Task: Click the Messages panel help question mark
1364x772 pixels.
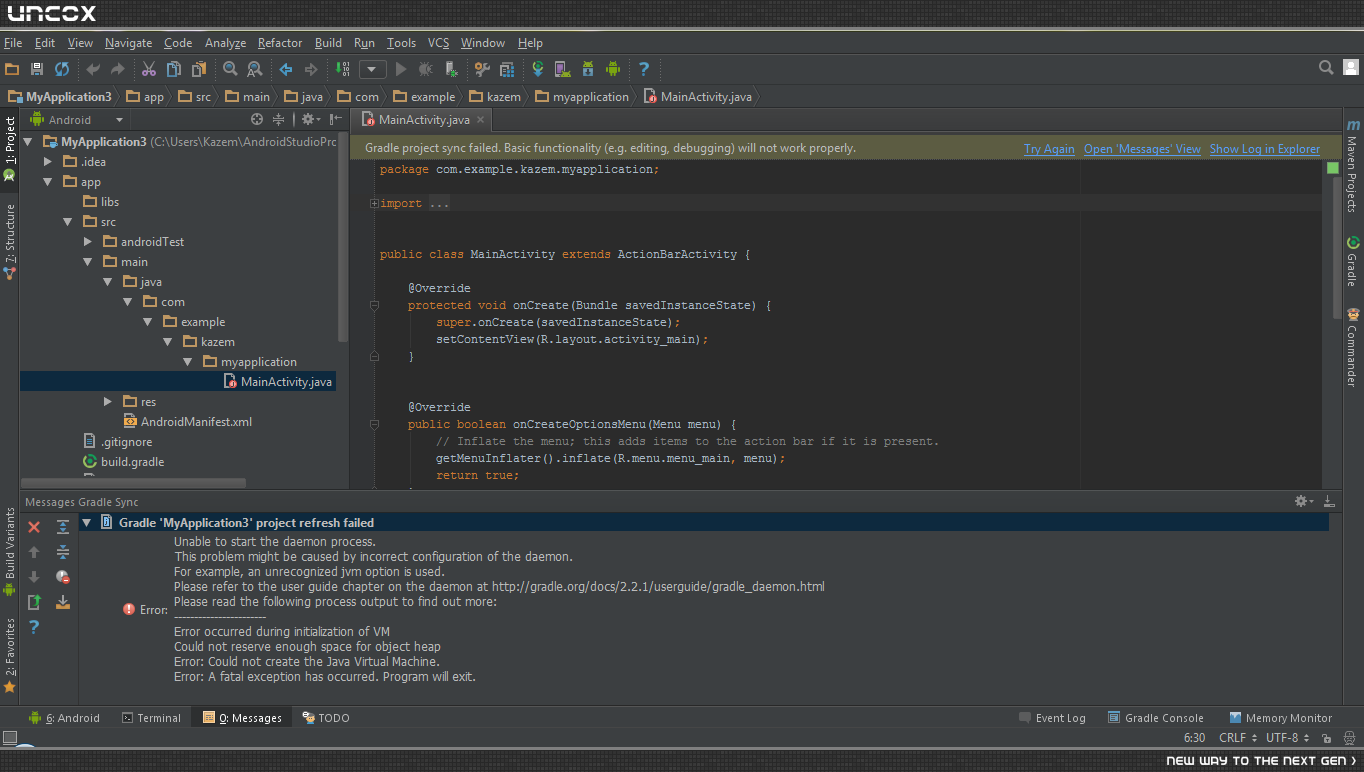Action: (34, 627)
